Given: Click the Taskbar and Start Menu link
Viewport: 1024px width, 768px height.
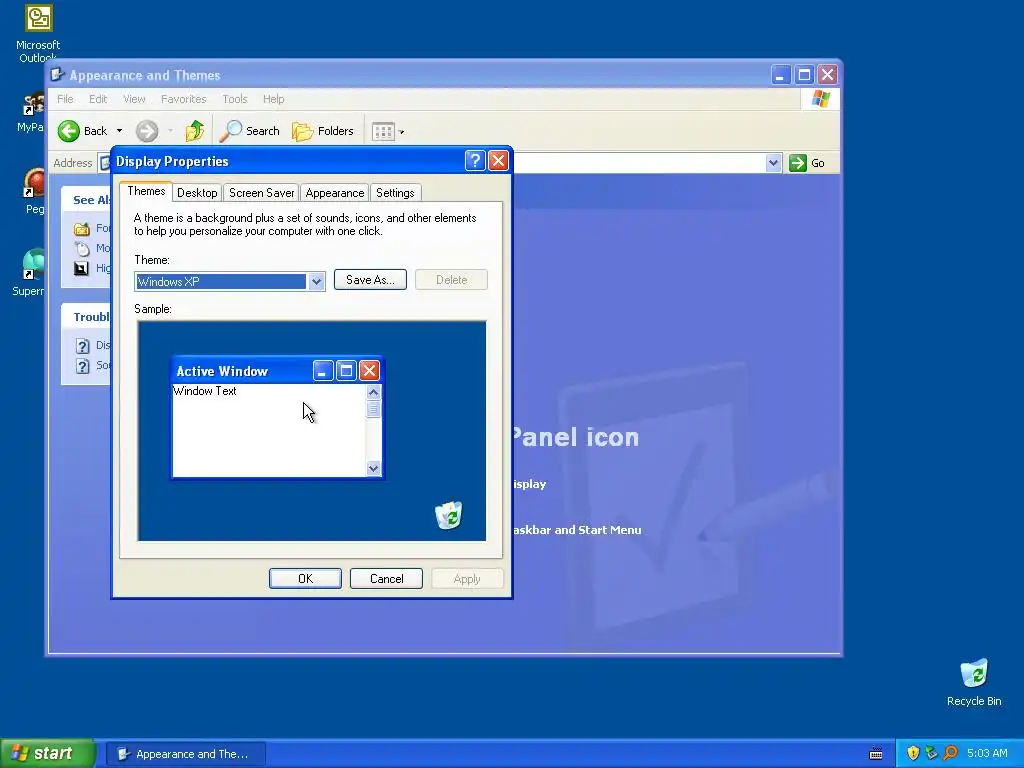Looking at the screenshot, I should point(577,530).
